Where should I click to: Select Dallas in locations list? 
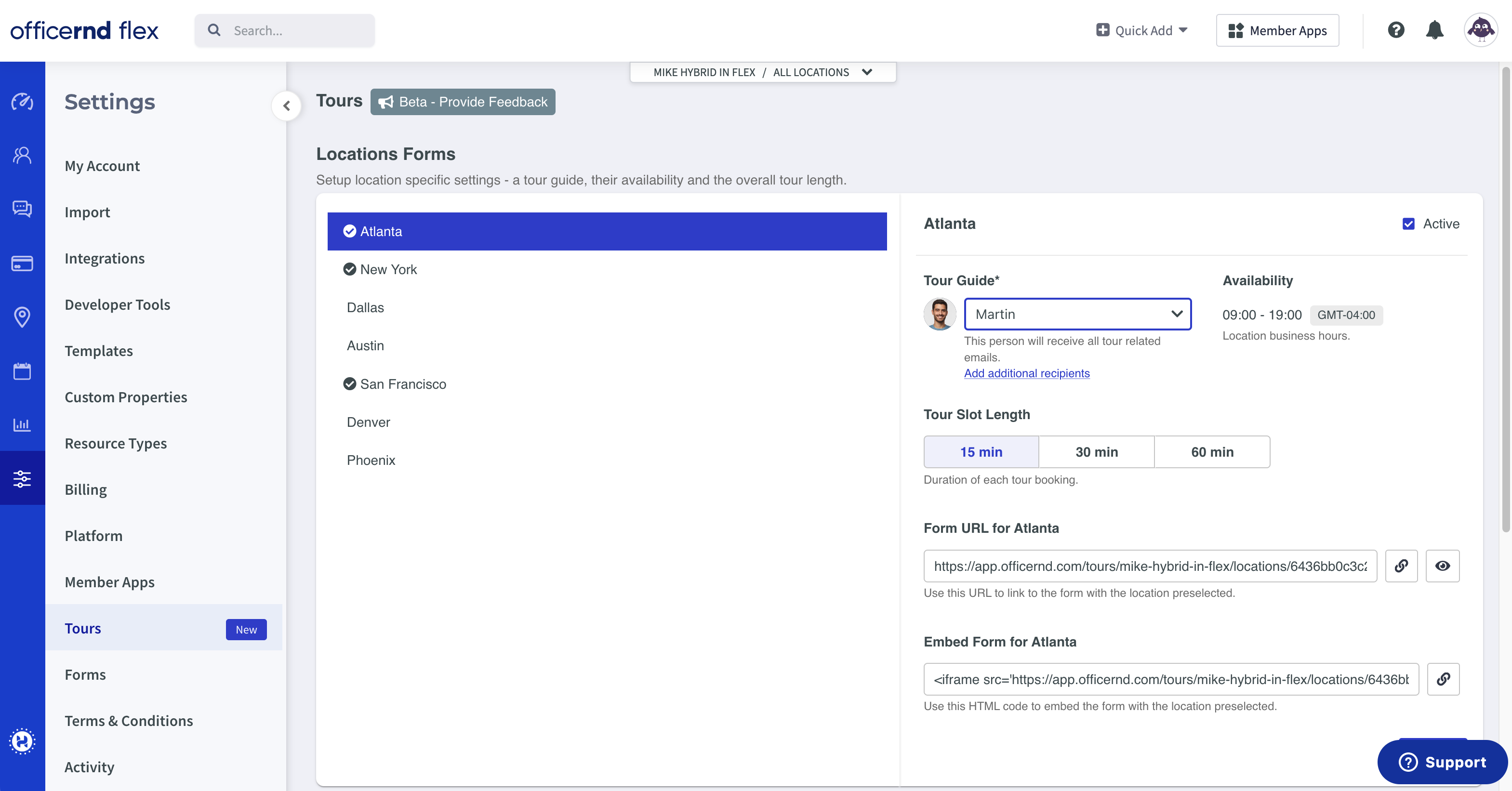(607, 307)
